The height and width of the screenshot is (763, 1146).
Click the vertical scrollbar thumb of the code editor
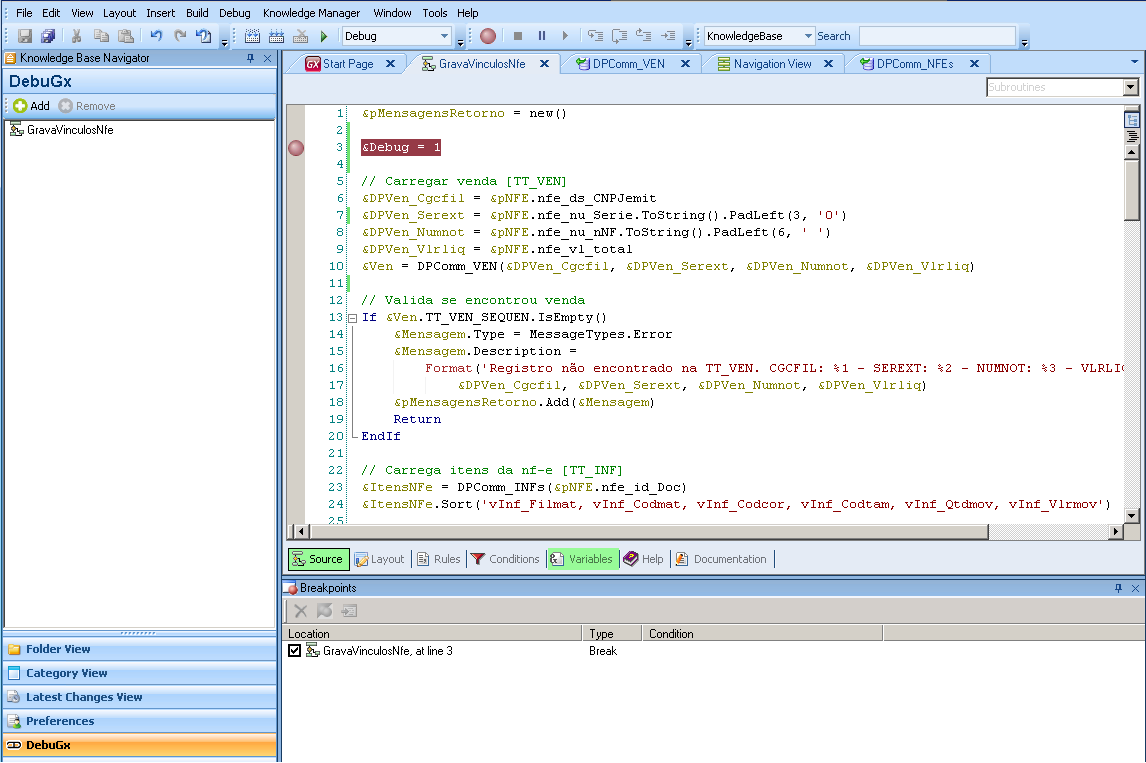point(1131,190)
